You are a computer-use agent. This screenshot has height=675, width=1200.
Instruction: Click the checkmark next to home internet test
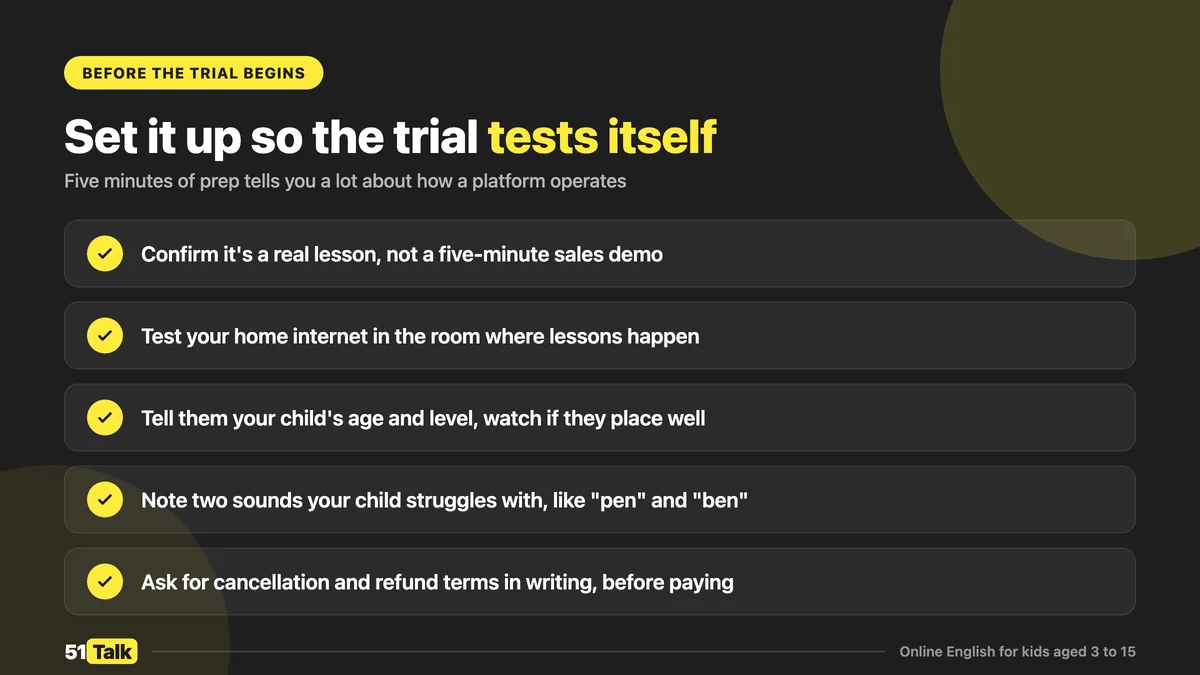[104, 336]
